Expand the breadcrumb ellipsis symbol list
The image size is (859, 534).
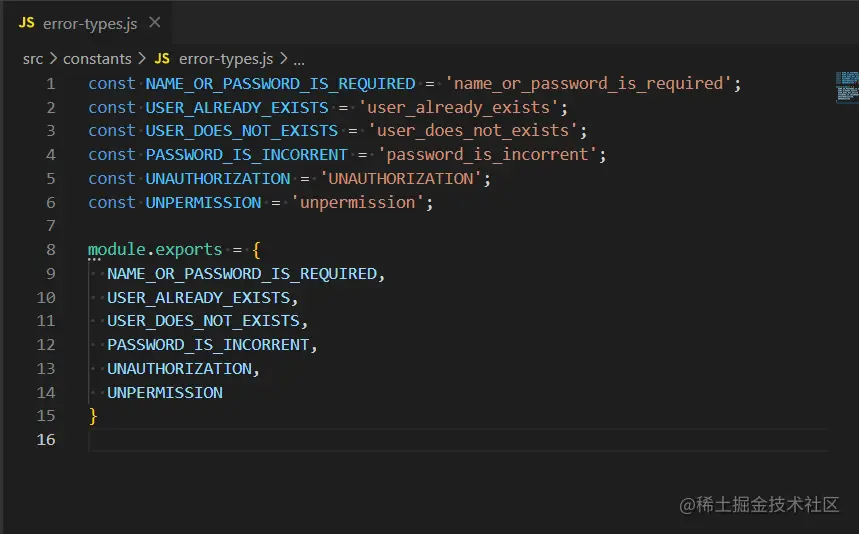[299, 61]
